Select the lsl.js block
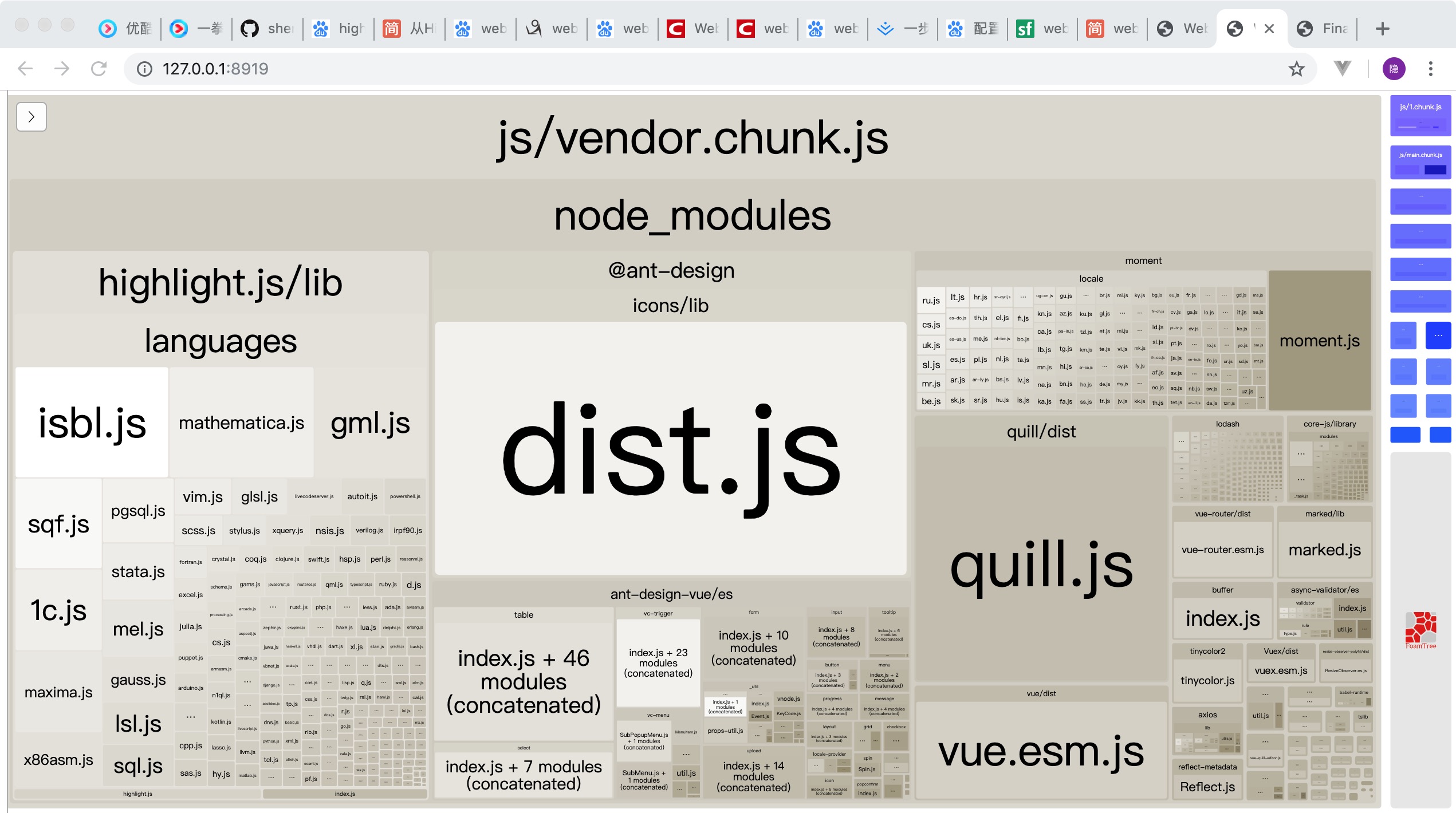The height and width of the screenshot is (813, 1456). click(x=138, y=724)
